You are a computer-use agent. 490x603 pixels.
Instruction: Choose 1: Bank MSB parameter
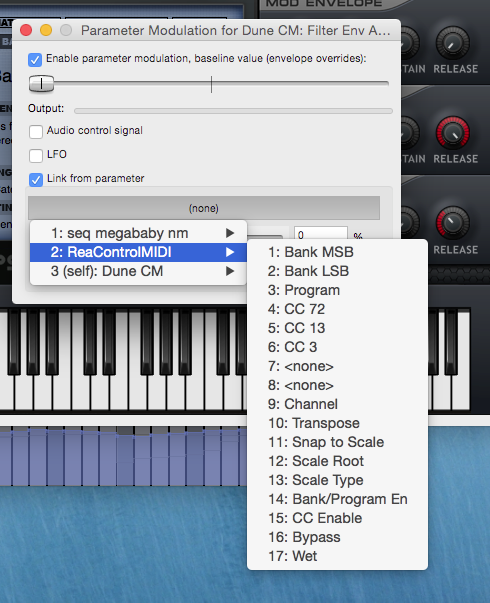(337, 252)
